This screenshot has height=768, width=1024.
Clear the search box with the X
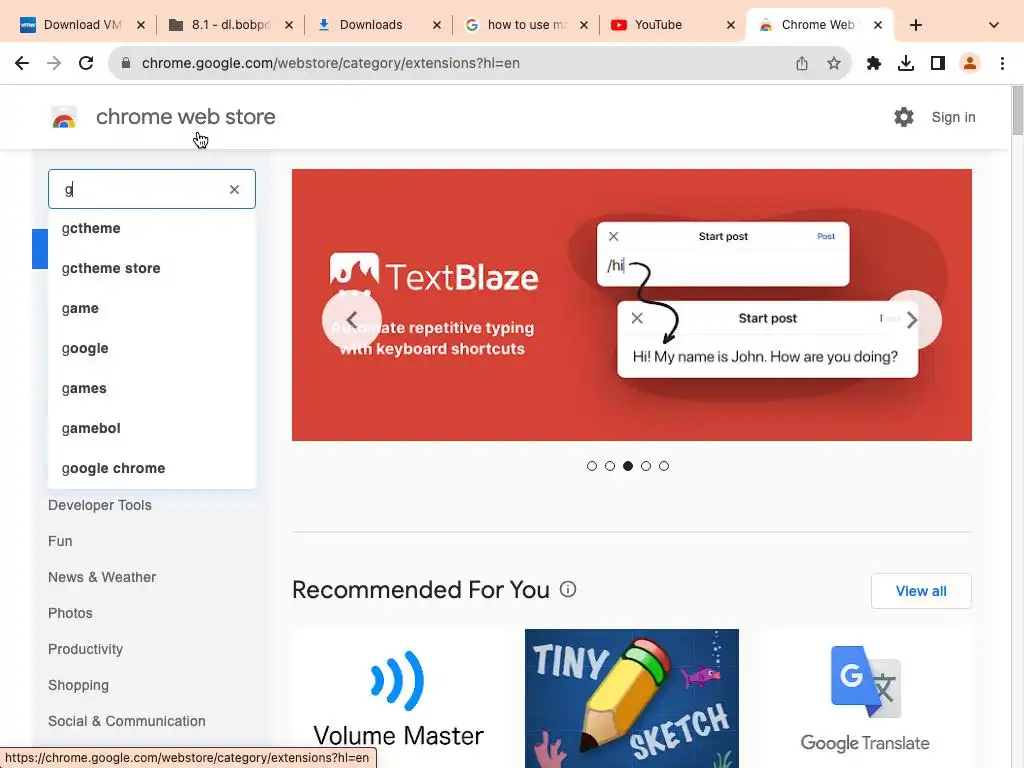tap(234, 189)
